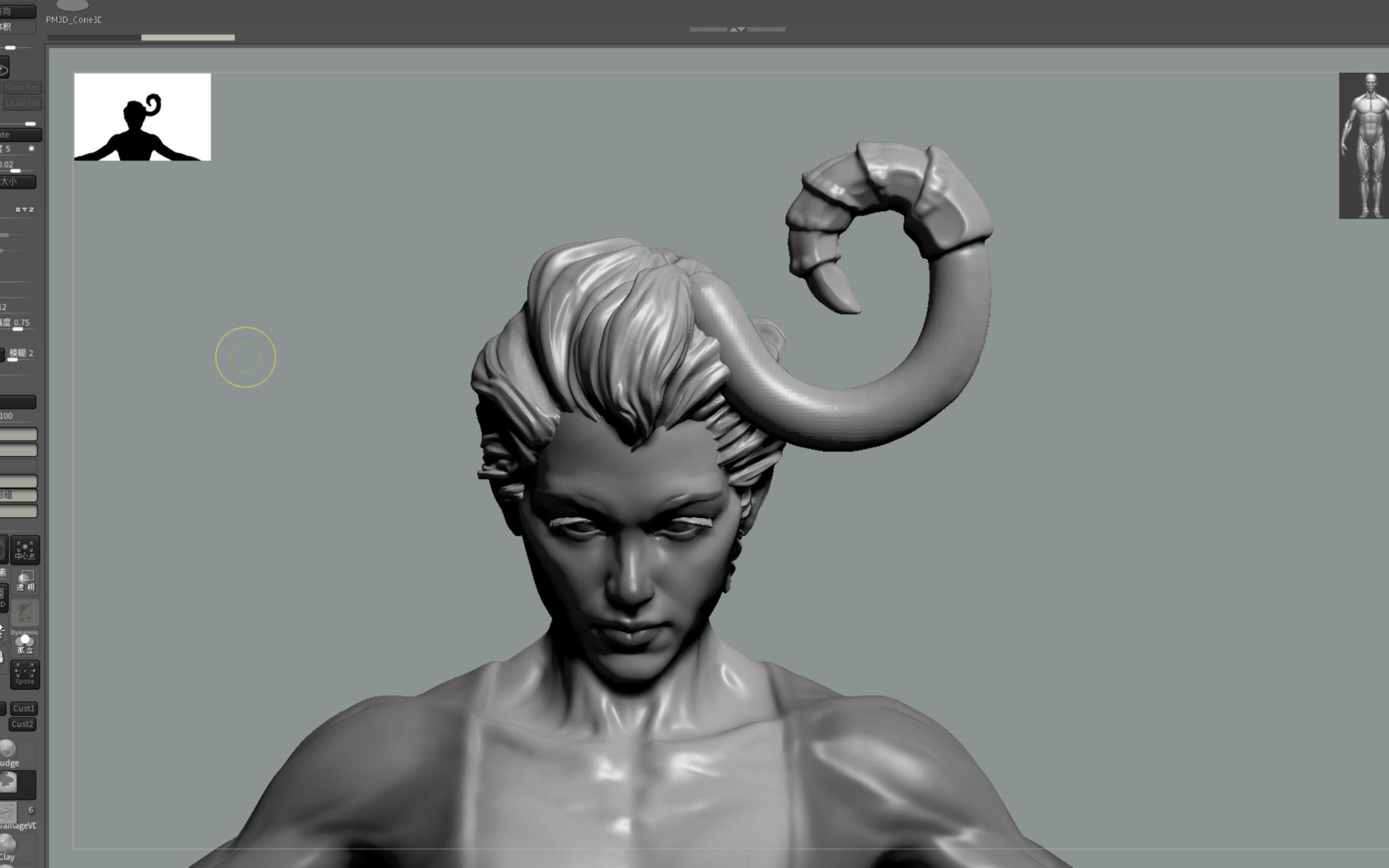
Task: Open the Cust1 custom menu
Action: tap(23, 708)
